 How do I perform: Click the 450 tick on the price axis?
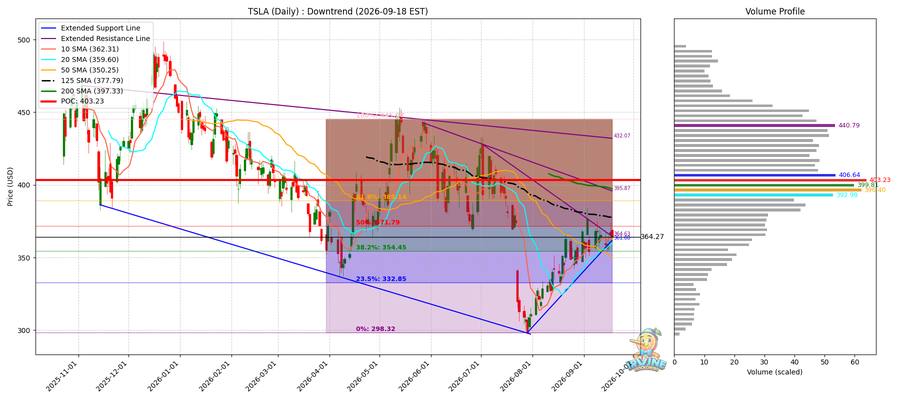(25, 112)
